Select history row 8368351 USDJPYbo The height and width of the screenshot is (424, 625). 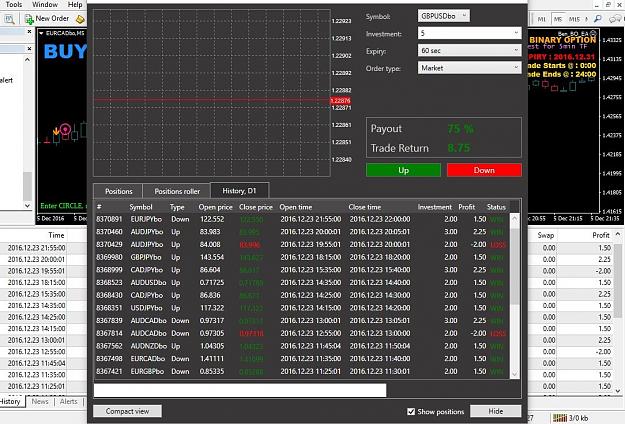click(301, 308)
